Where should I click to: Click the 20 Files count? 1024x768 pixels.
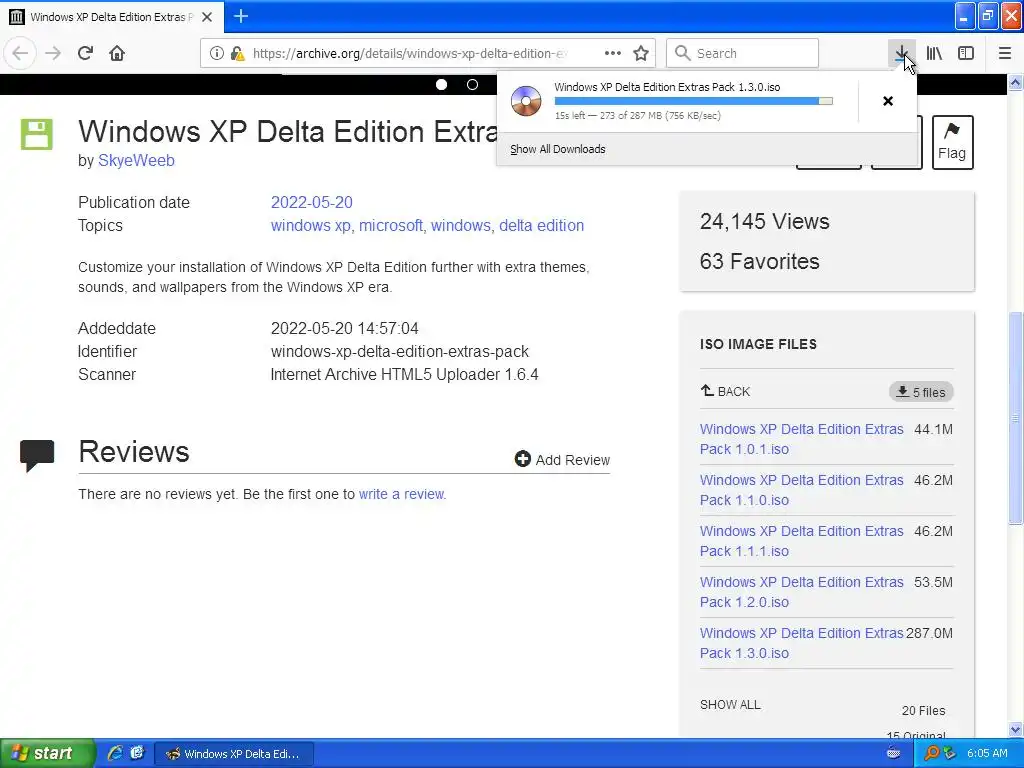923,711
